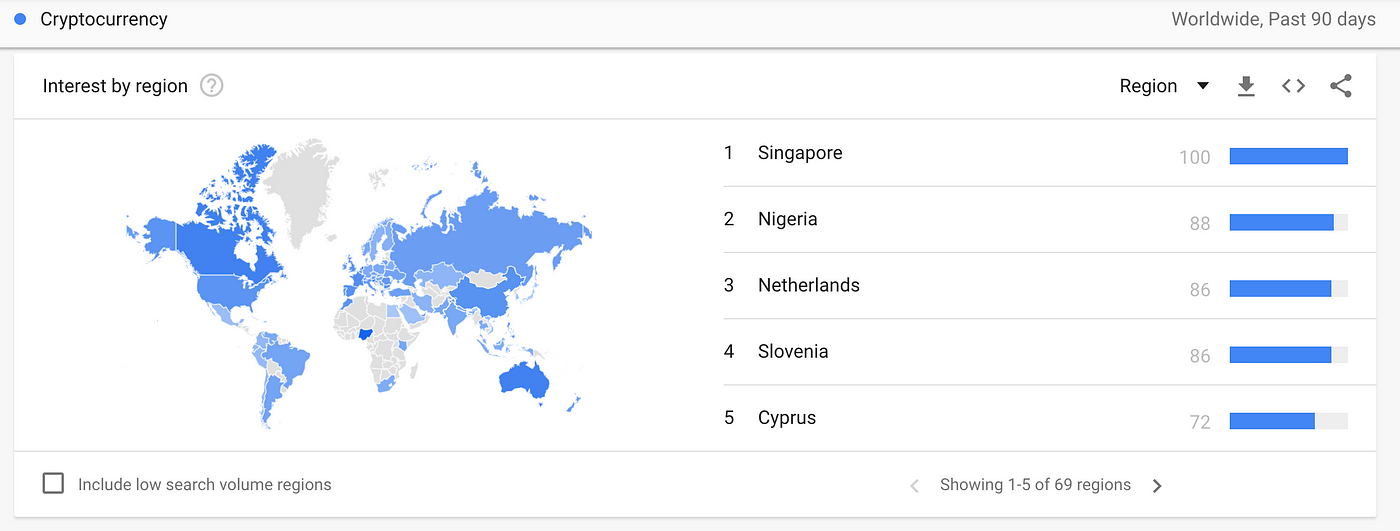
Task: Open the help icon beside Interest by region
Action: point(211,86)
